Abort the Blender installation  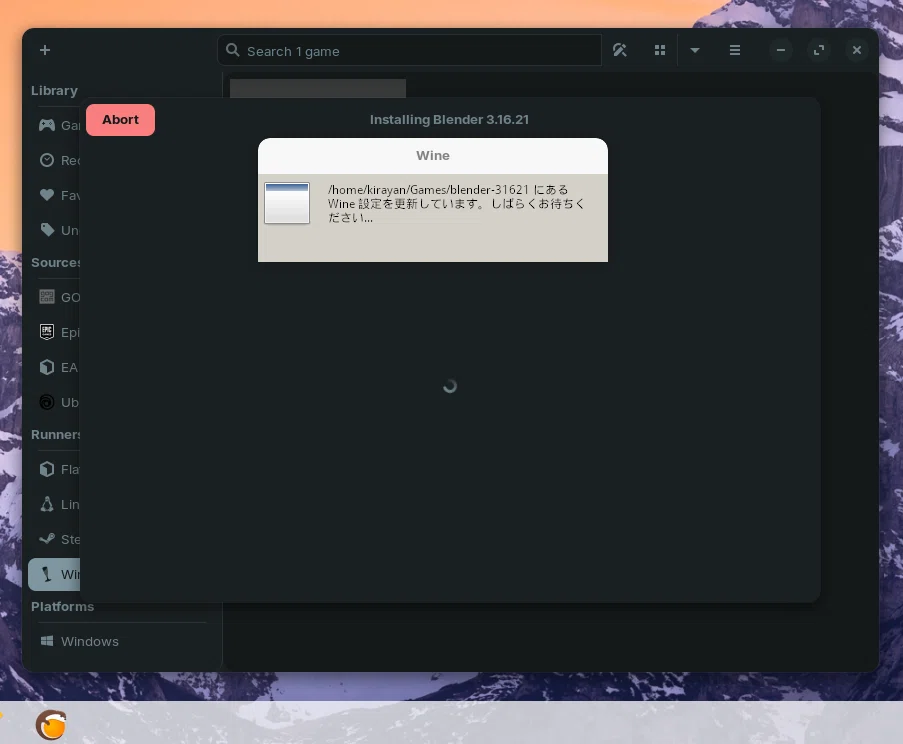tap(120, 120)
